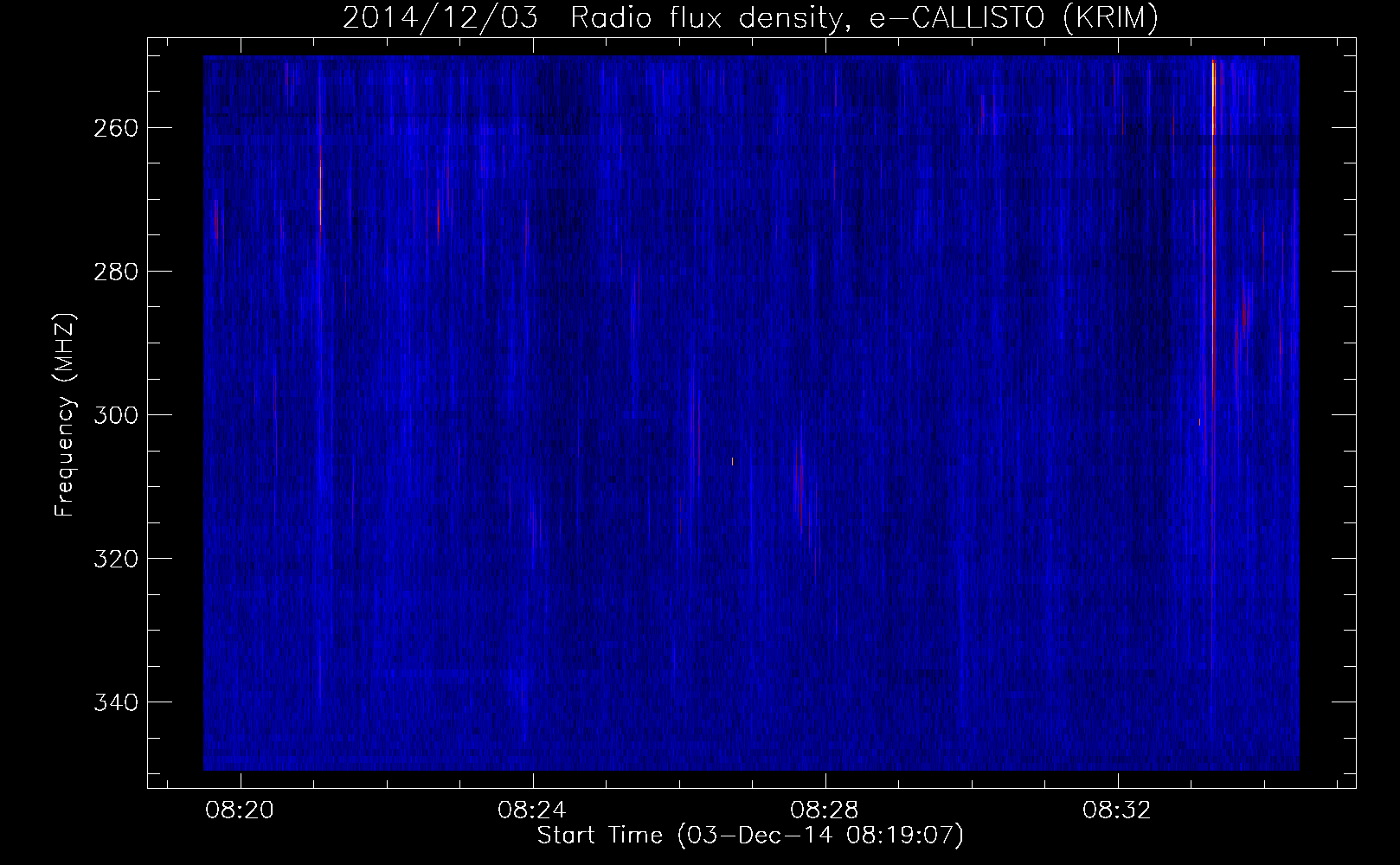
Task: Click the 08:20 time tick label
Action: (240, 811)
